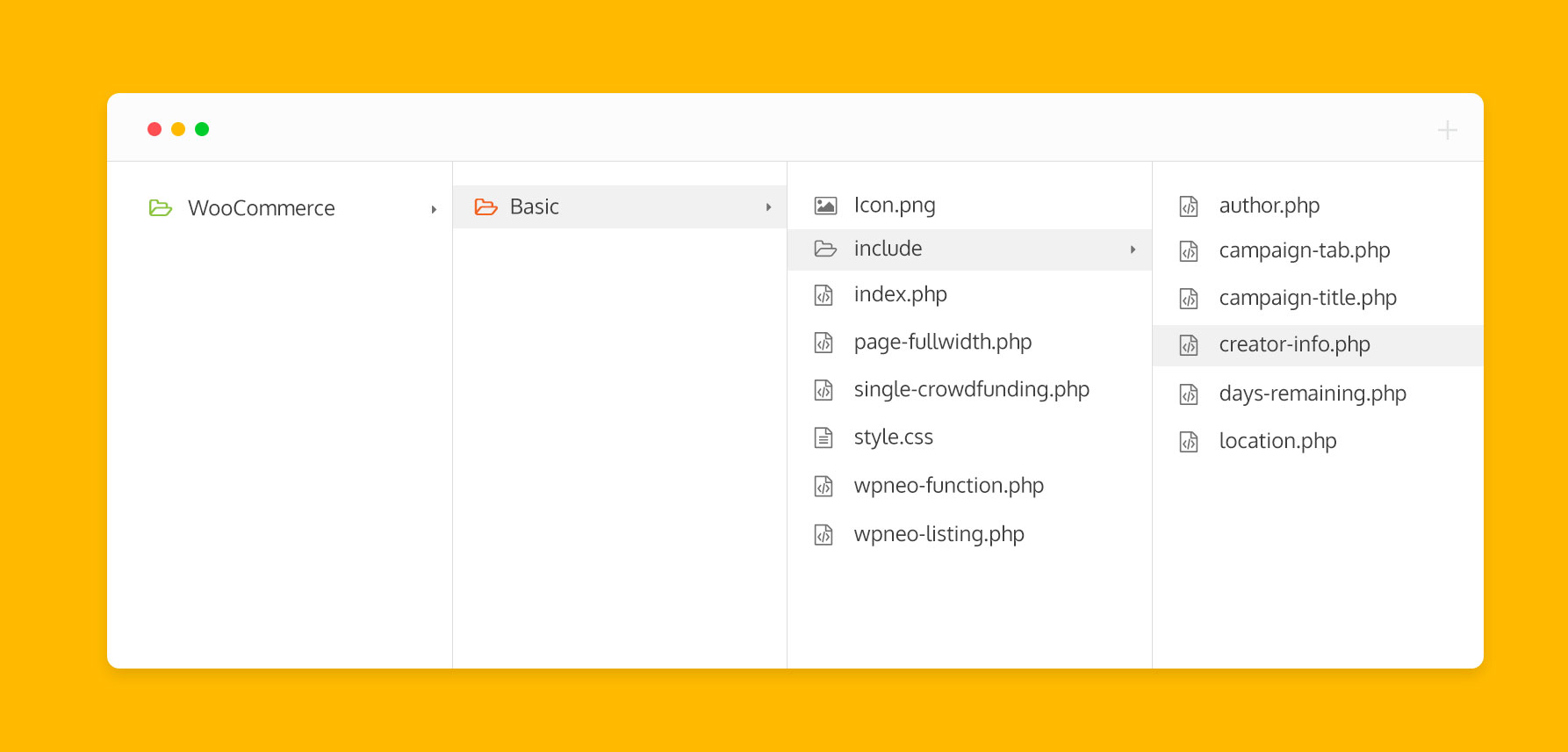
Task: Click the image icon beside Icon.png
Action: click(x=825, y=206)
